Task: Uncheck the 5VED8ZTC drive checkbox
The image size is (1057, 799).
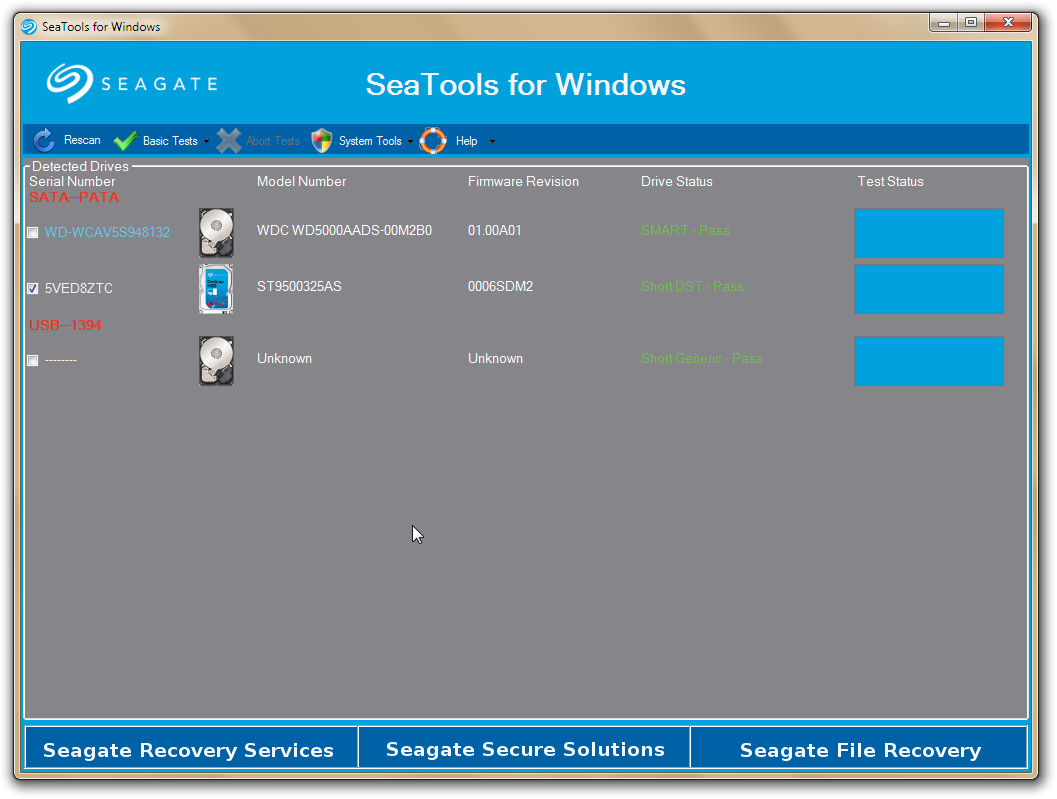Action: (x=31, y=288)
